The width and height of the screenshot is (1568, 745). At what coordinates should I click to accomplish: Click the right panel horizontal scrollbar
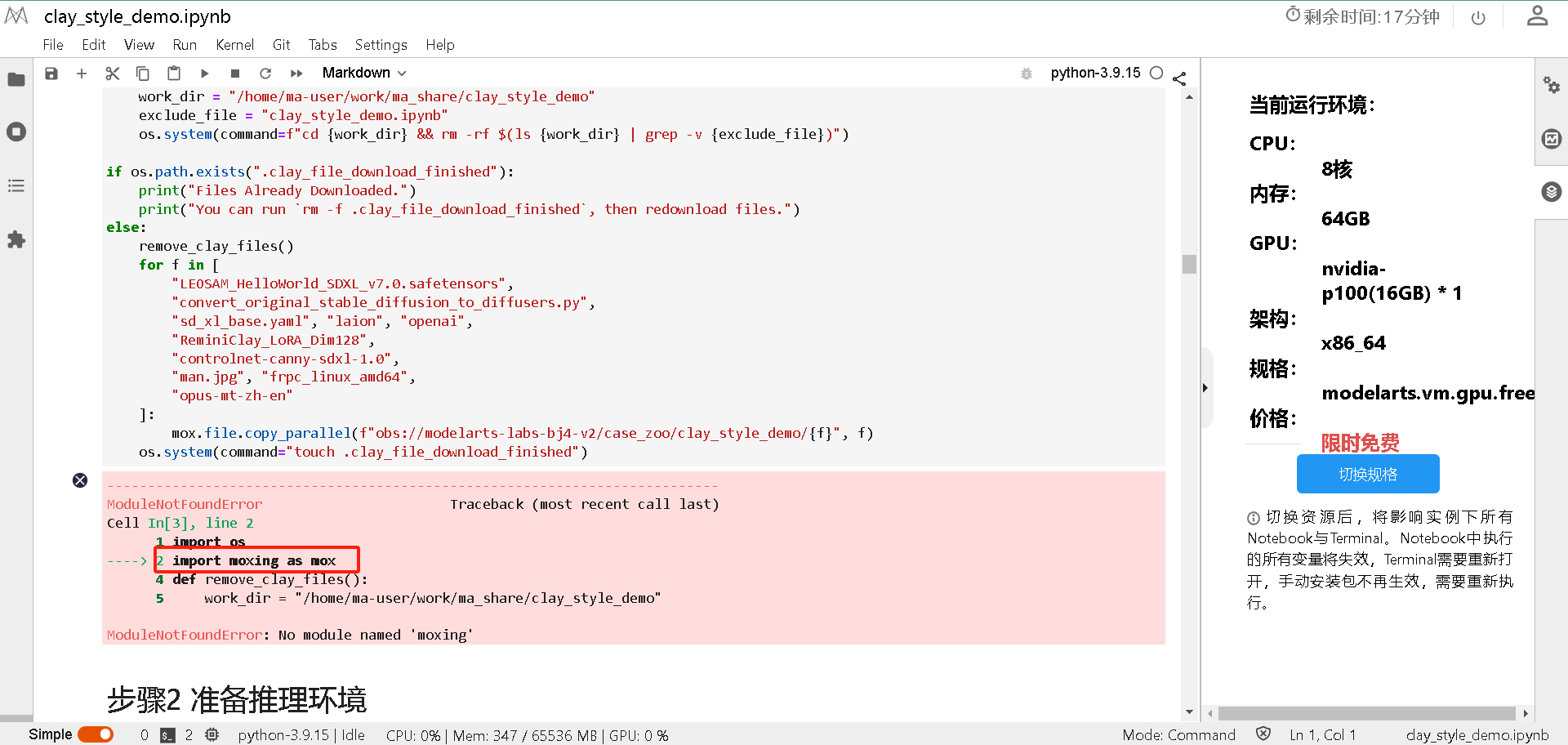(x=1367, y=712)
